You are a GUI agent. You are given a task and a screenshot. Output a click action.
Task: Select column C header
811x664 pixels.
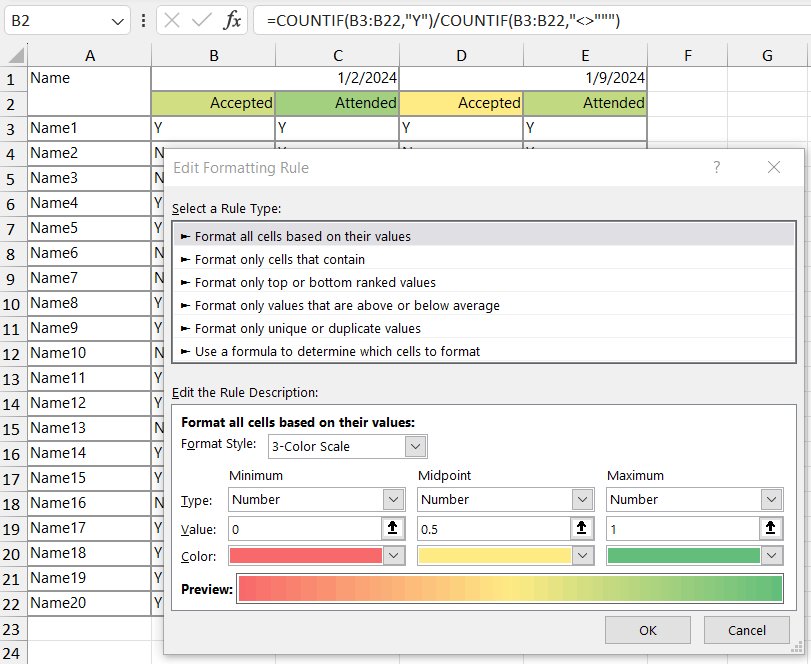pos(338,55)
